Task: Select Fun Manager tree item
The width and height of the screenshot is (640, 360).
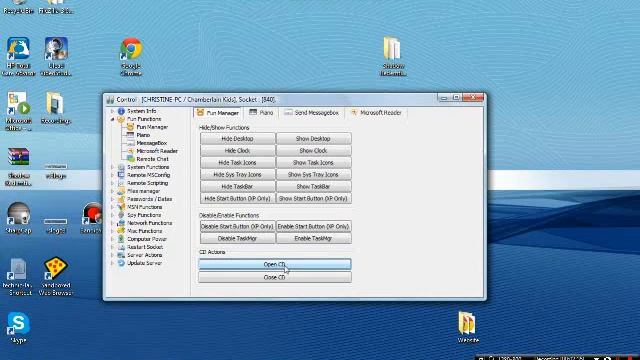Action: pos(152,127)
